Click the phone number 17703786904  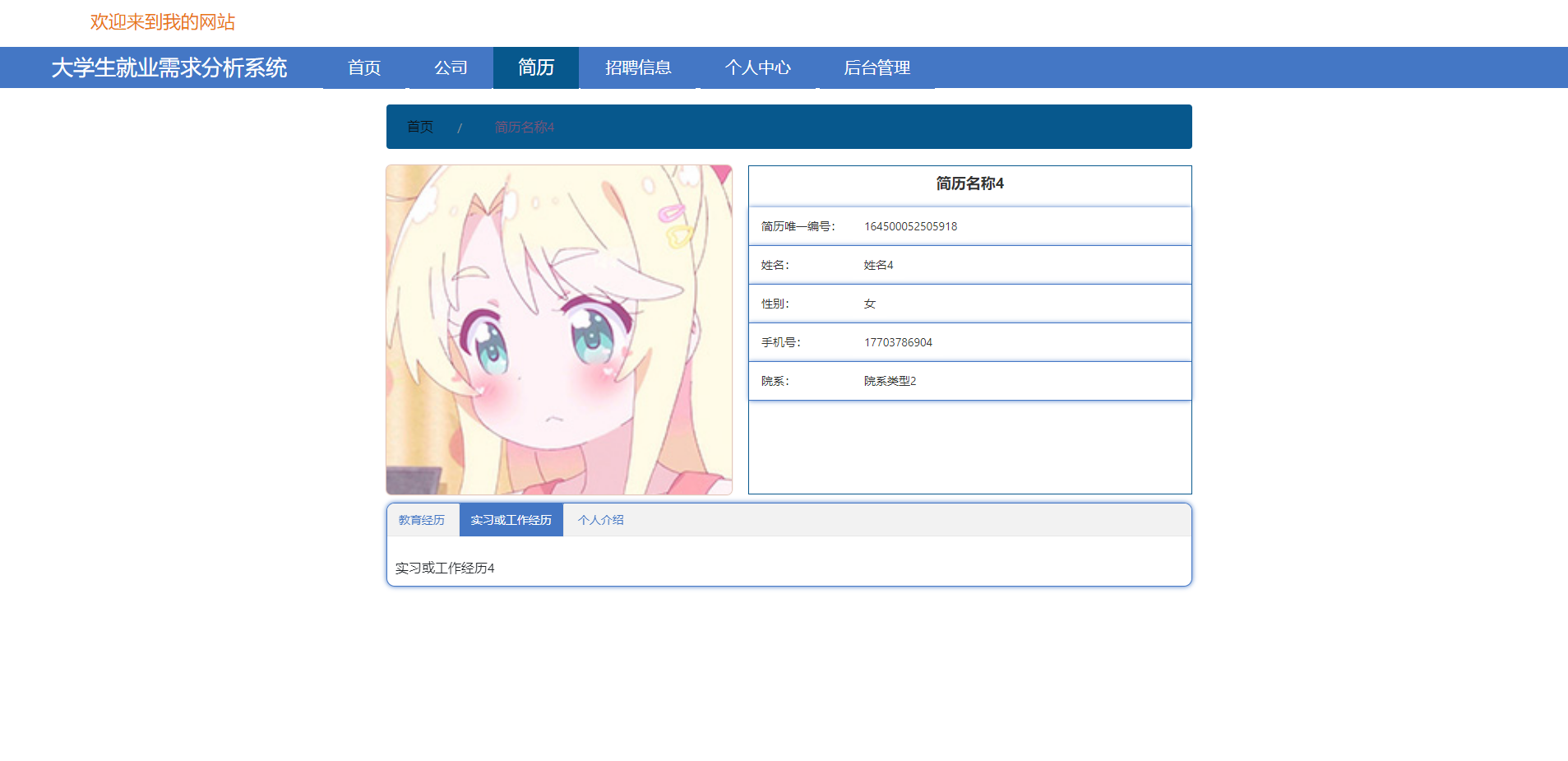coord(898,342)
